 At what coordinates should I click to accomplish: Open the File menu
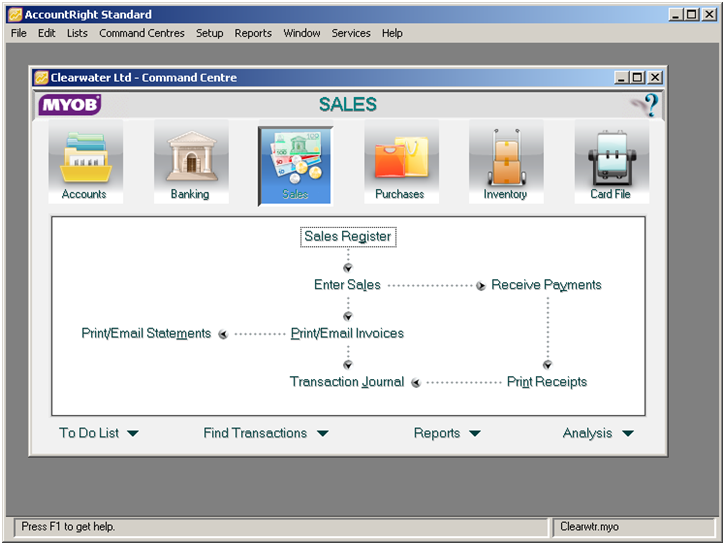[x=18, y=33]
